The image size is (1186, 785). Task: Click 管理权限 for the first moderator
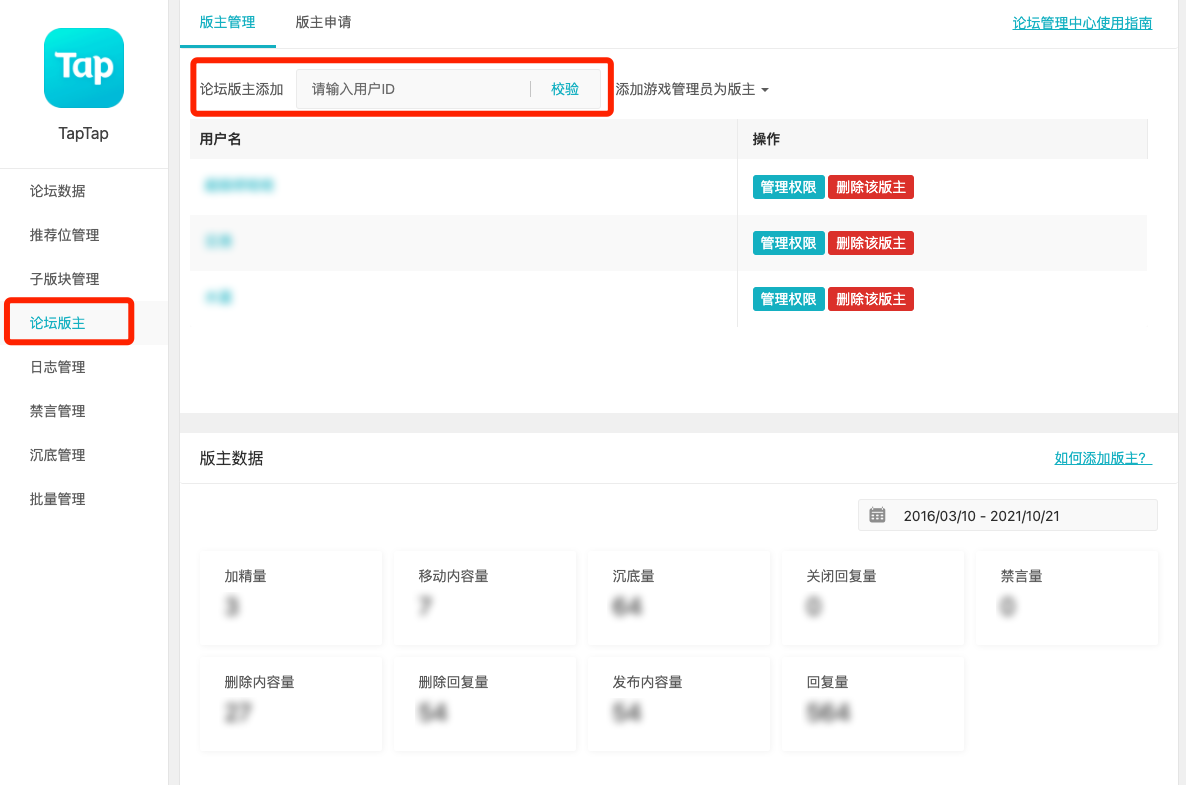point(788,187)
